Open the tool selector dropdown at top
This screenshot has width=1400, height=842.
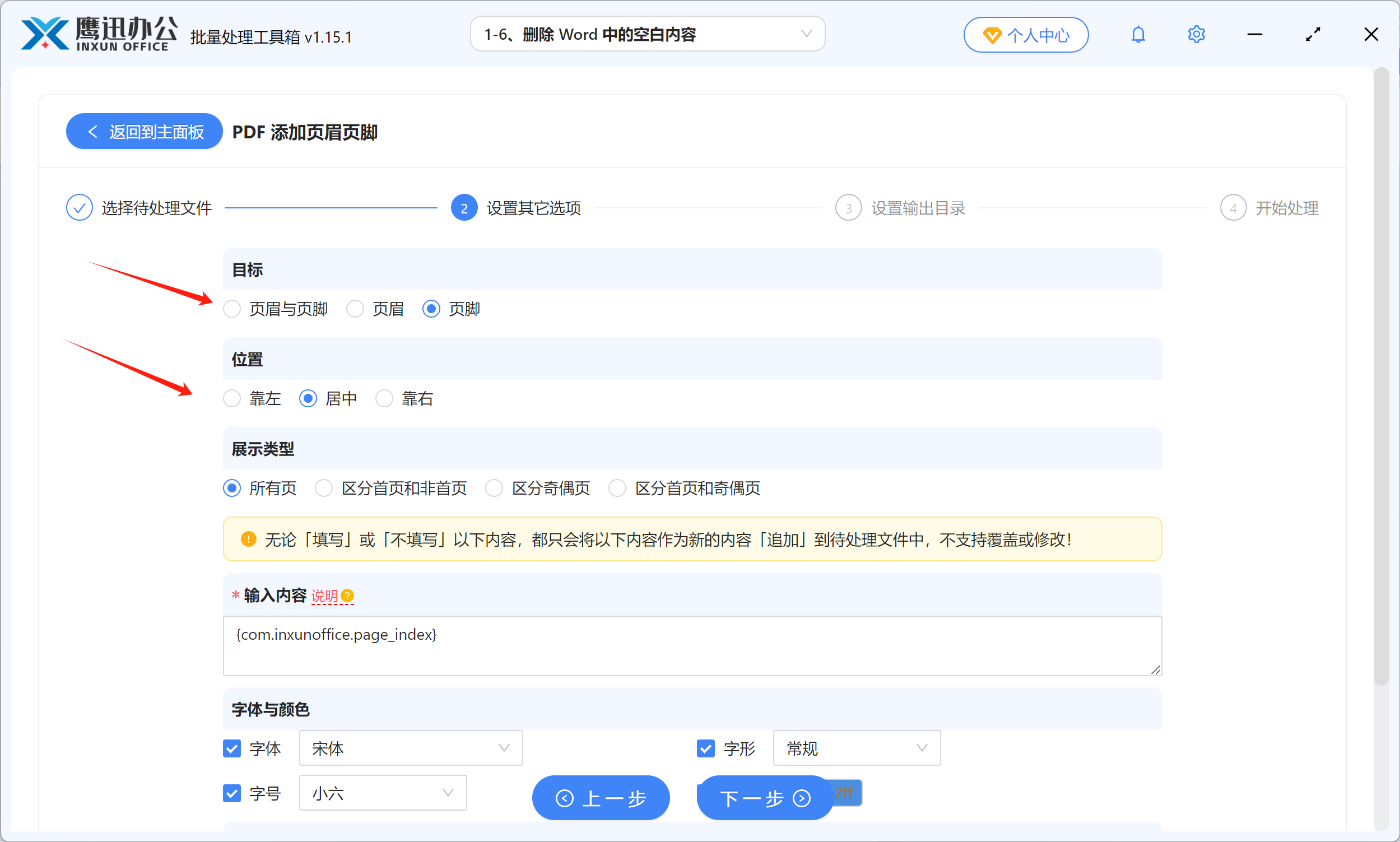(x=647, y=34)
